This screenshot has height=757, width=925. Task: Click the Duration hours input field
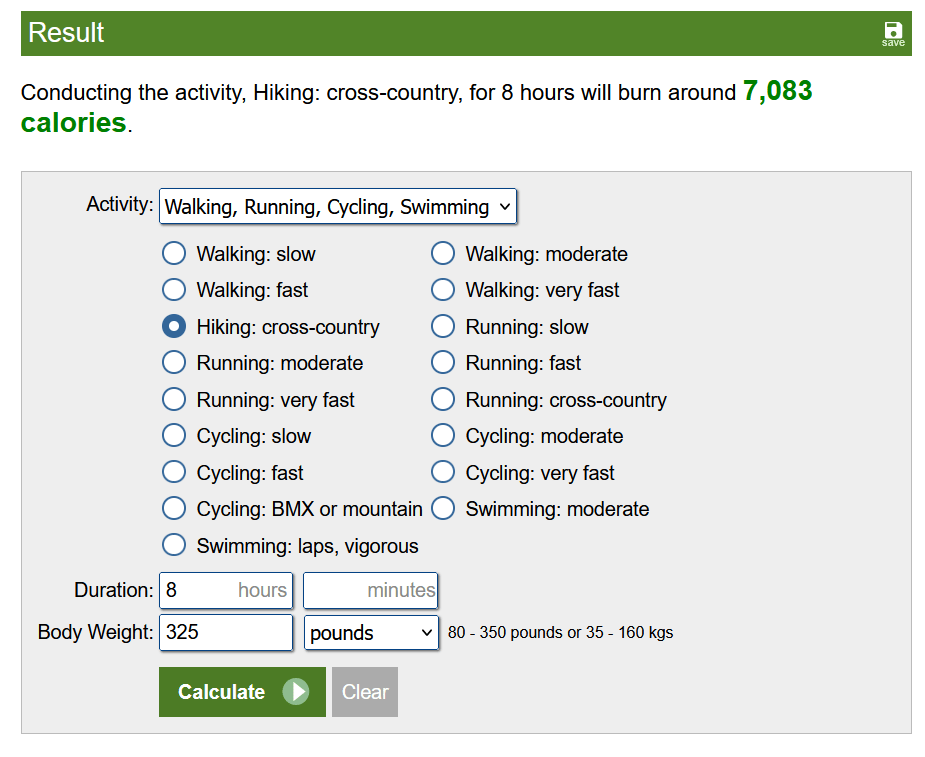[x=225, y=590]
